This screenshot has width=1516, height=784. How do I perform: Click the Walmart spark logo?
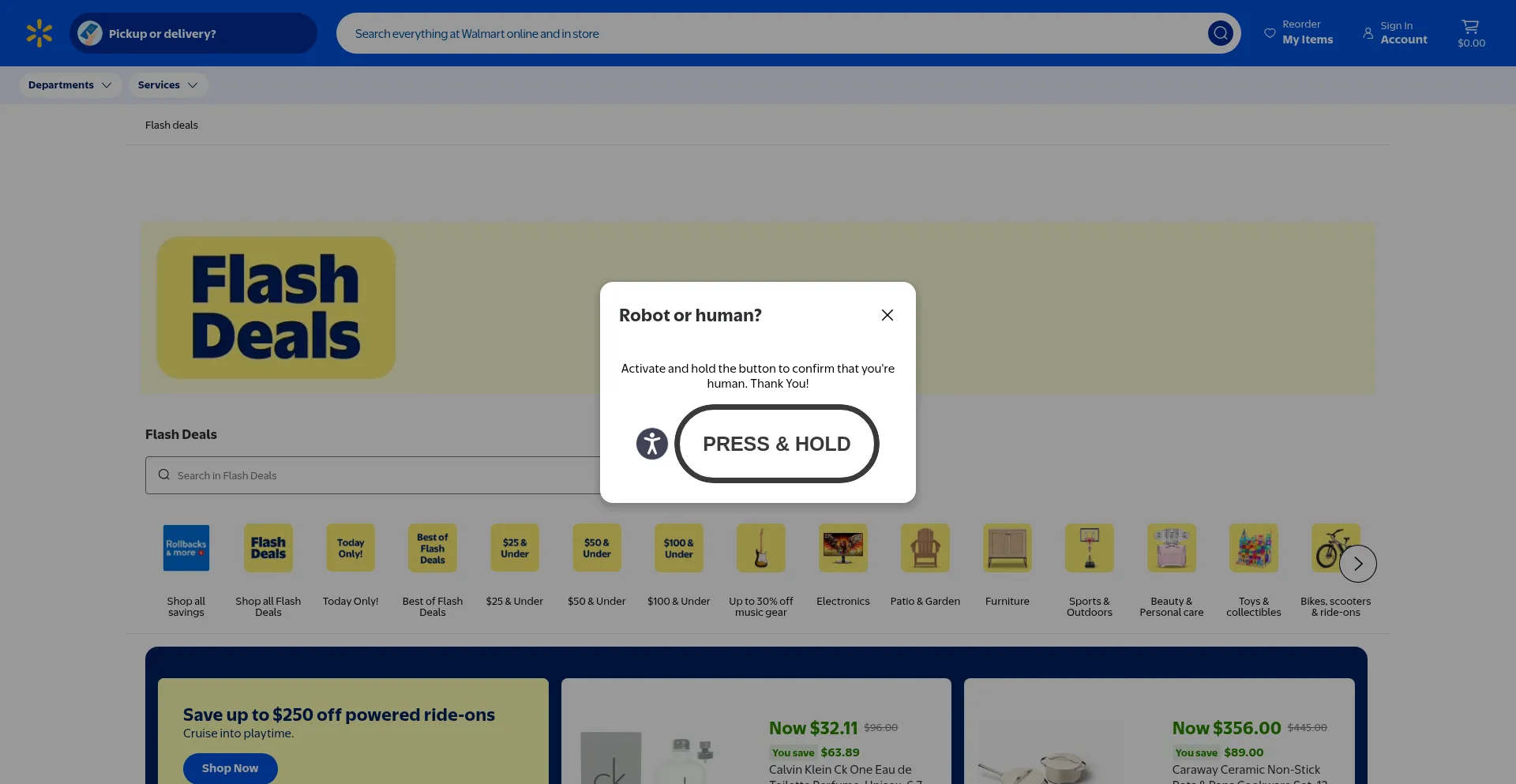(x=39, y=33)
